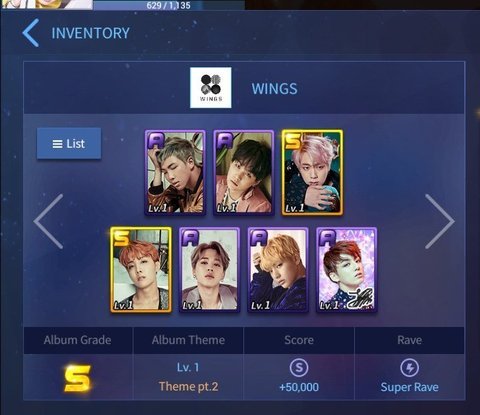
Task: Select the brown-haired A-grade card on white background
Action: click(209, 270)
